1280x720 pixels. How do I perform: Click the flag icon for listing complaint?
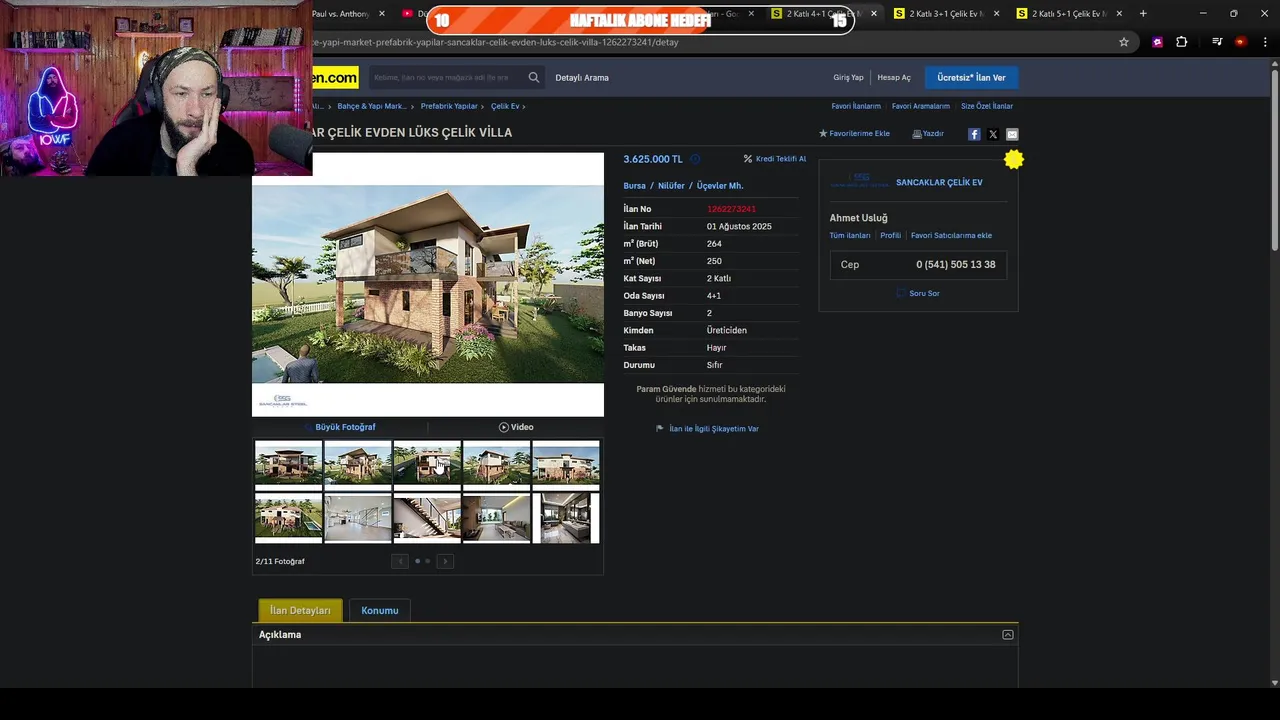pyautogui.click(x=660, y=428)
